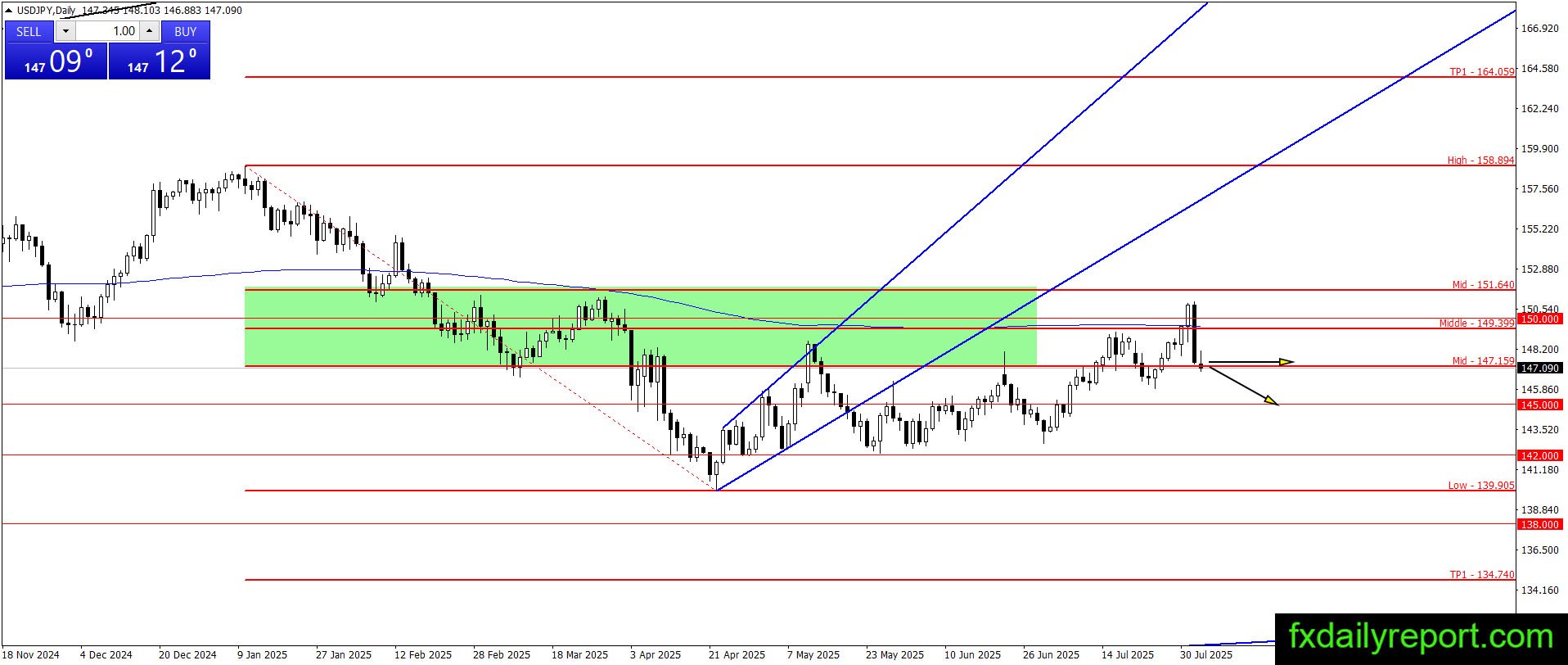Click the red 142.000 price label
The width and height of the screenshot is (1568, 665).
coord(1539,455)
